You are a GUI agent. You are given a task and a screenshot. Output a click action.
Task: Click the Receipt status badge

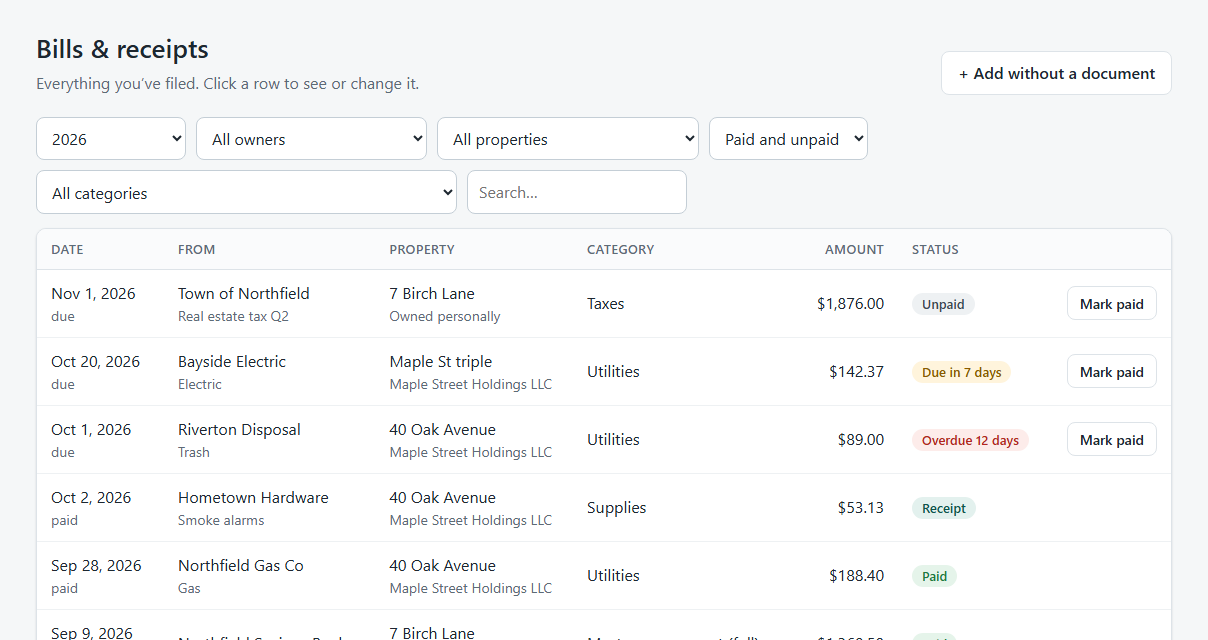[944, 508]
